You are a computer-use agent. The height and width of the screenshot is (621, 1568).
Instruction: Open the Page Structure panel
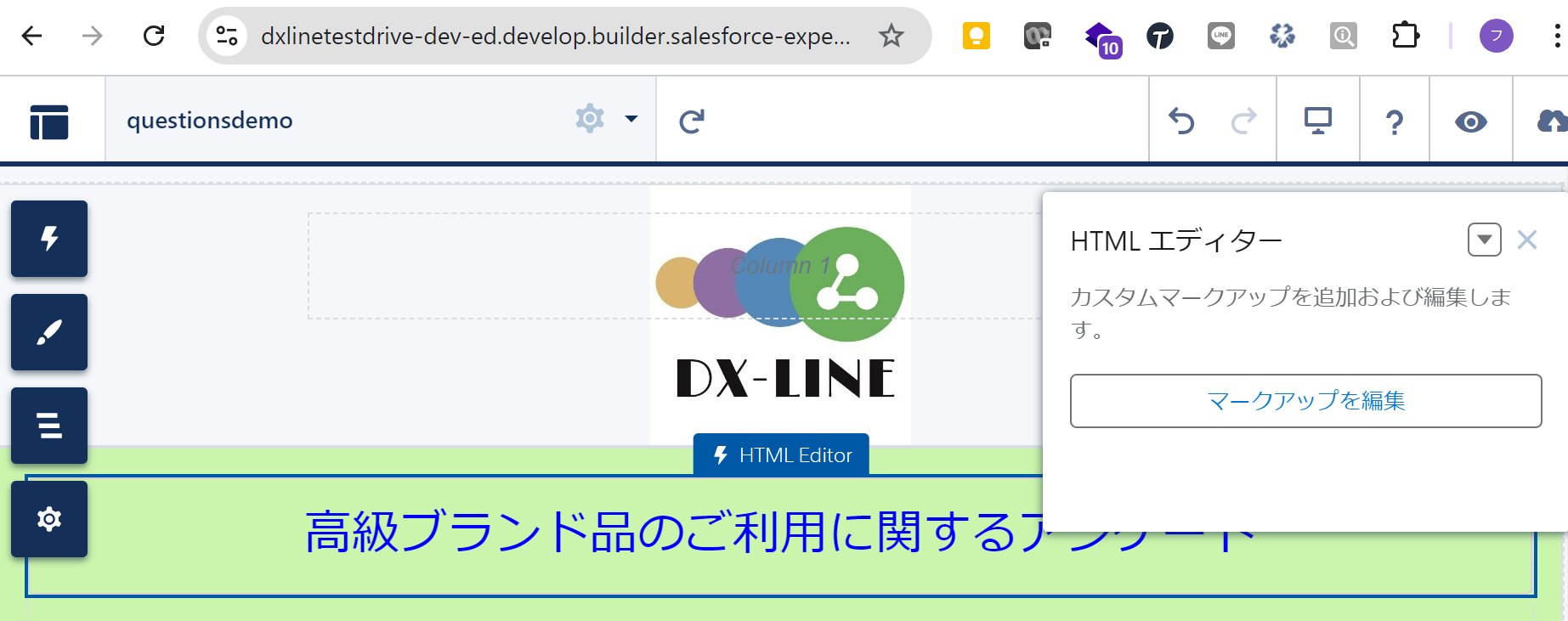pyautogui.click(x=49, y=426)
